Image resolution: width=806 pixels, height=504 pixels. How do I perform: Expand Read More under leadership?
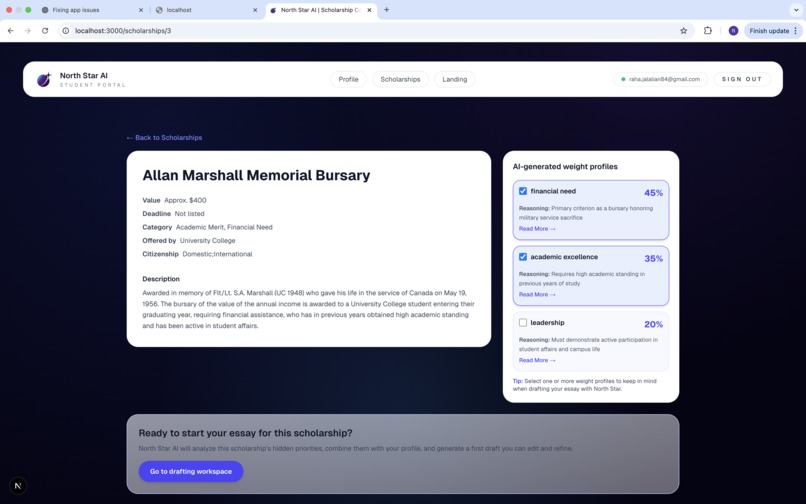(x=537, y=361)
